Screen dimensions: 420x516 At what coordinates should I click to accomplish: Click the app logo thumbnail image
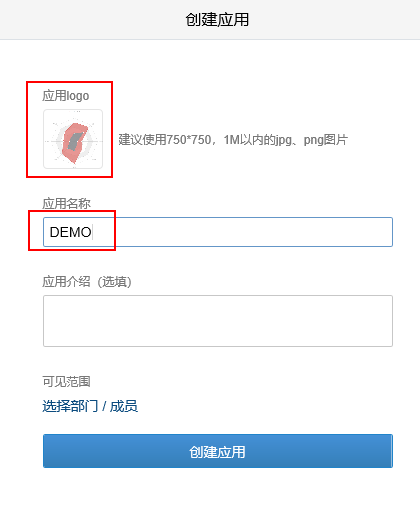[73, 139]
